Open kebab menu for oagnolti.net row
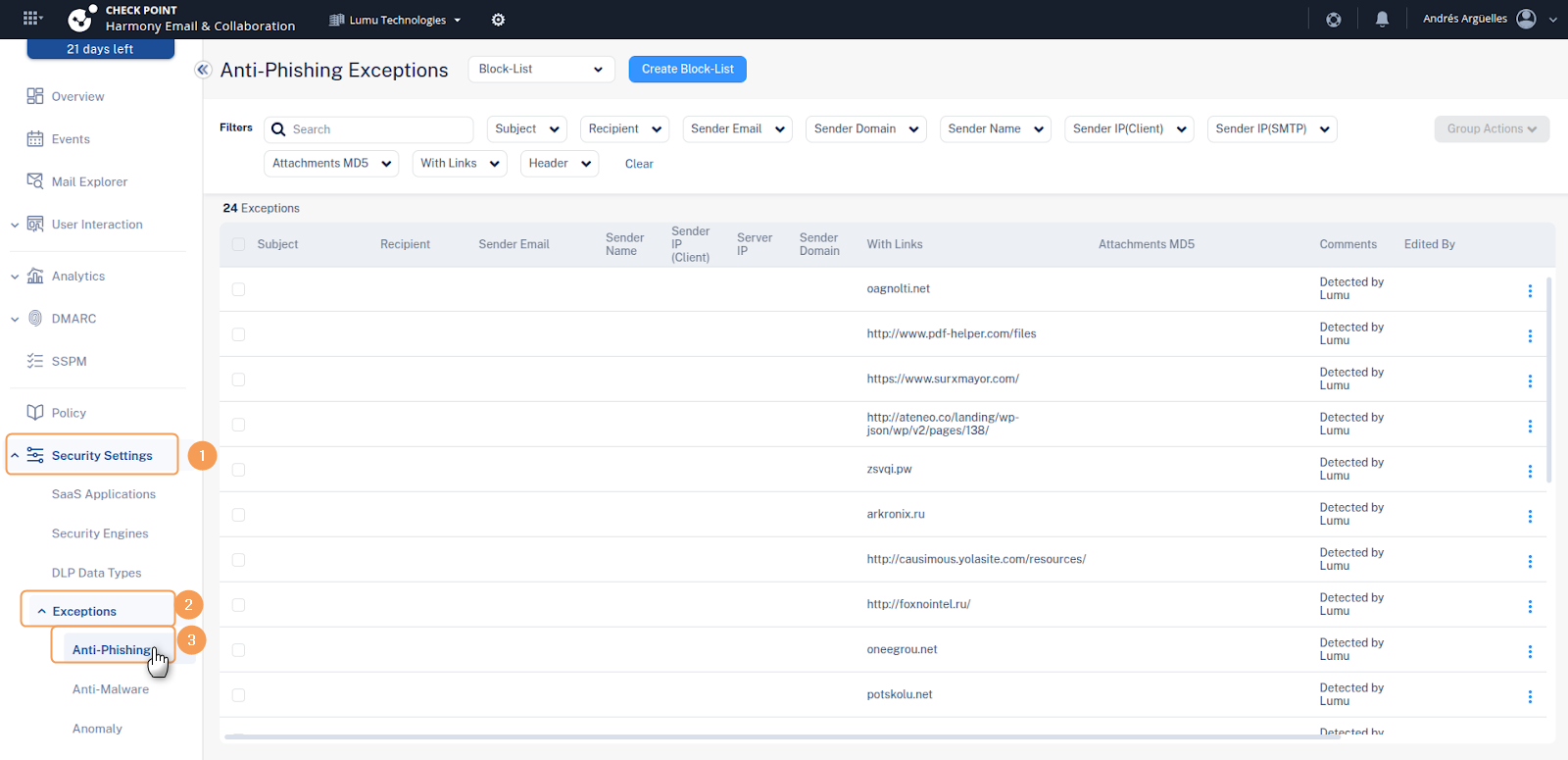1568x760 pixels. (1530, 291)
